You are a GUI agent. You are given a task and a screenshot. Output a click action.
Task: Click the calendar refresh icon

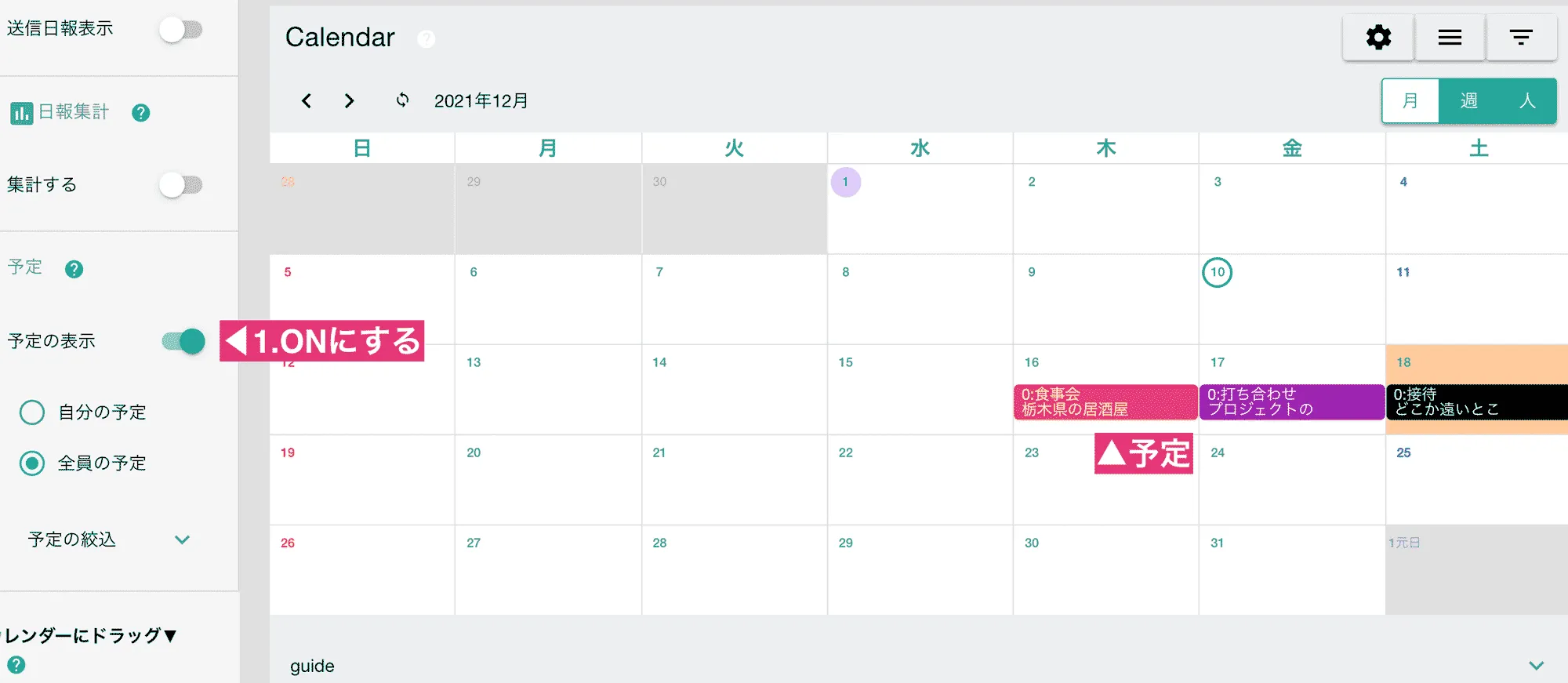pos(402,100)
